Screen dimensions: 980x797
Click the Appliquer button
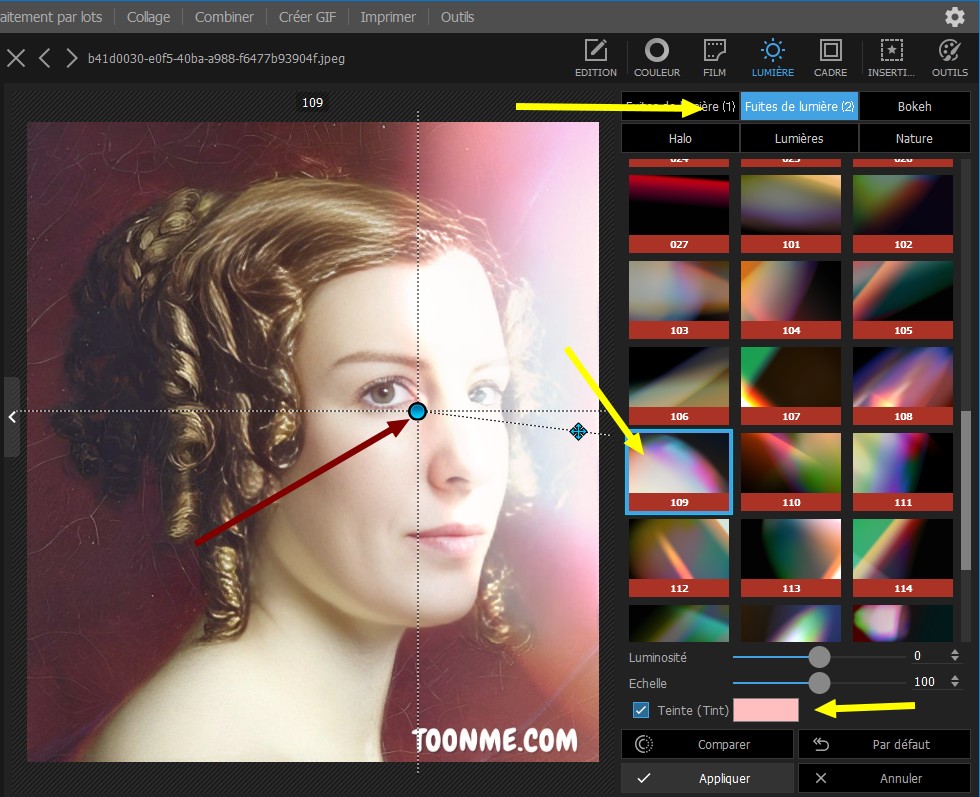click(708, 778)
